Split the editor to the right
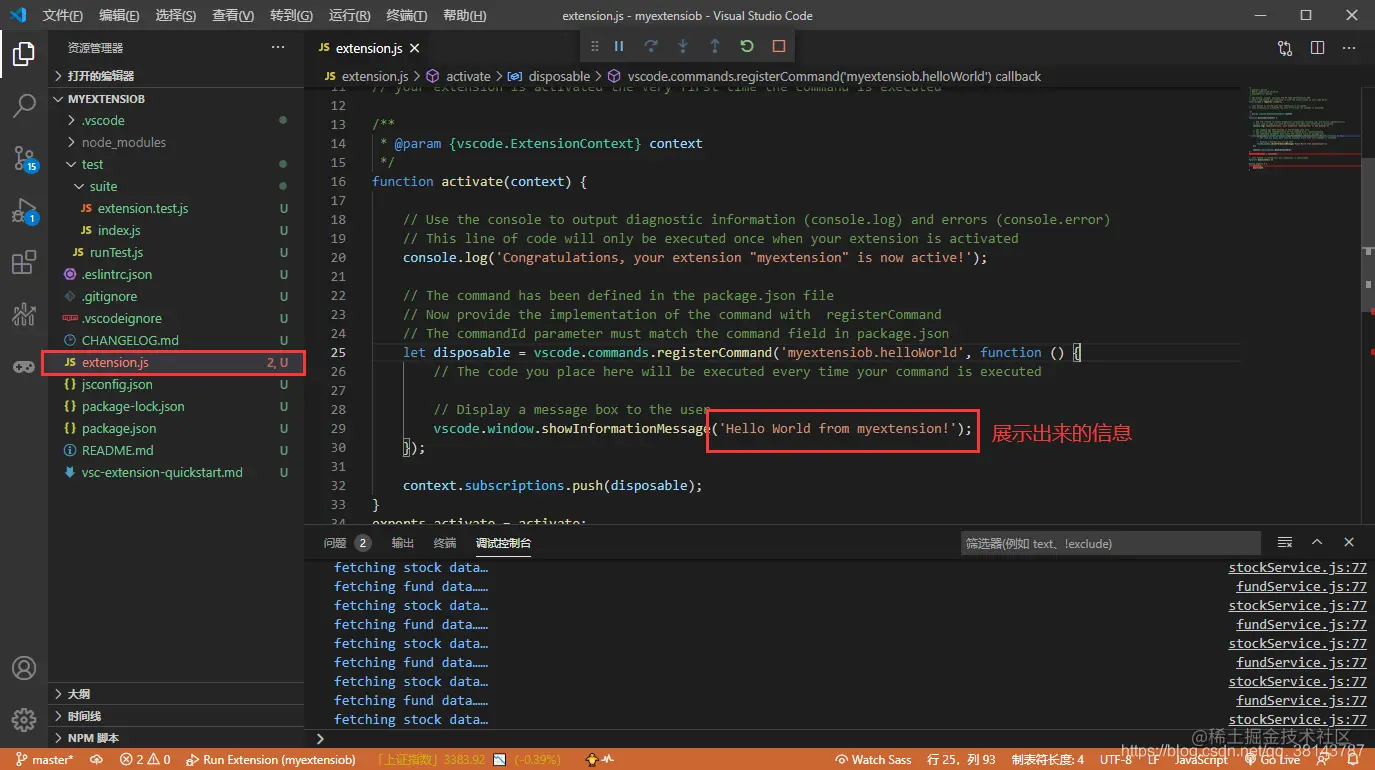The height and width of the screenshot is (770, 1375). (x=1317, y=47)
